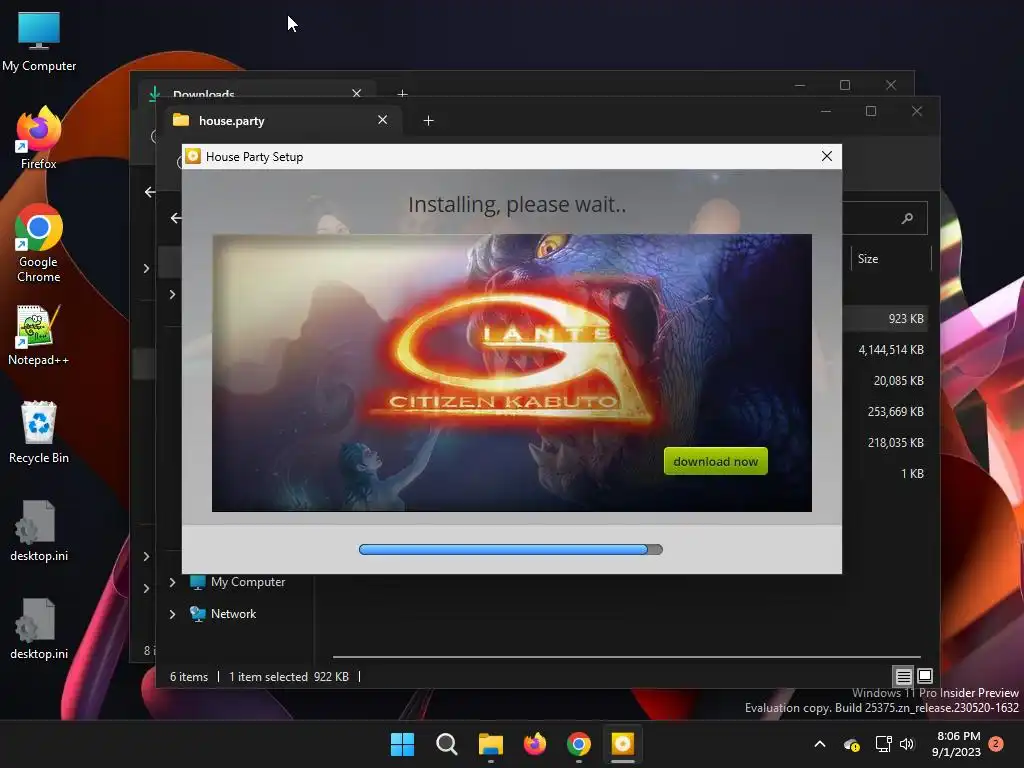Screen dimensions: 1024x768
Task: Select the file sized 253,669 KB
Action: click(895, 411)
